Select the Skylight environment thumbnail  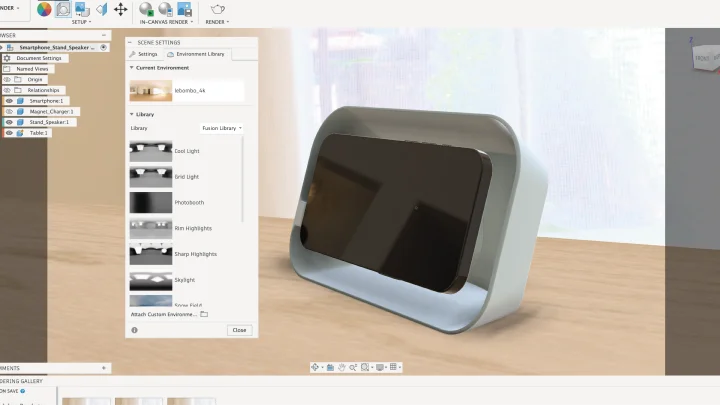pyautogui.click(x=151, y=280)
